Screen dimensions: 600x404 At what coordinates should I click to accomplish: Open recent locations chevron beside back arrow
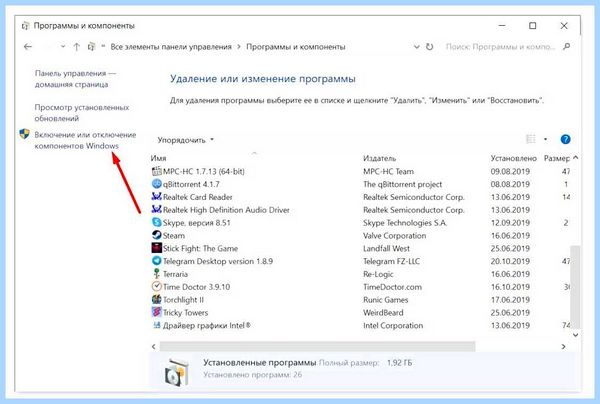pyautogui.click(x=63, y=47)
